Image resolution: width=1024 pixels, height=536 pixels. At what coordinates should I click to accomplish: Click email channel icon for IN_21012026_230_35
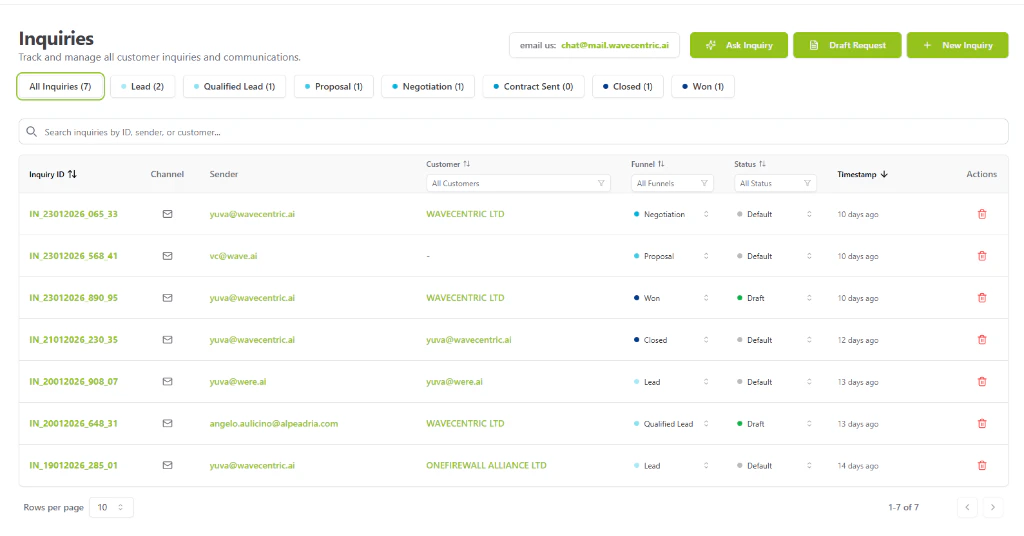click(167, 339)
